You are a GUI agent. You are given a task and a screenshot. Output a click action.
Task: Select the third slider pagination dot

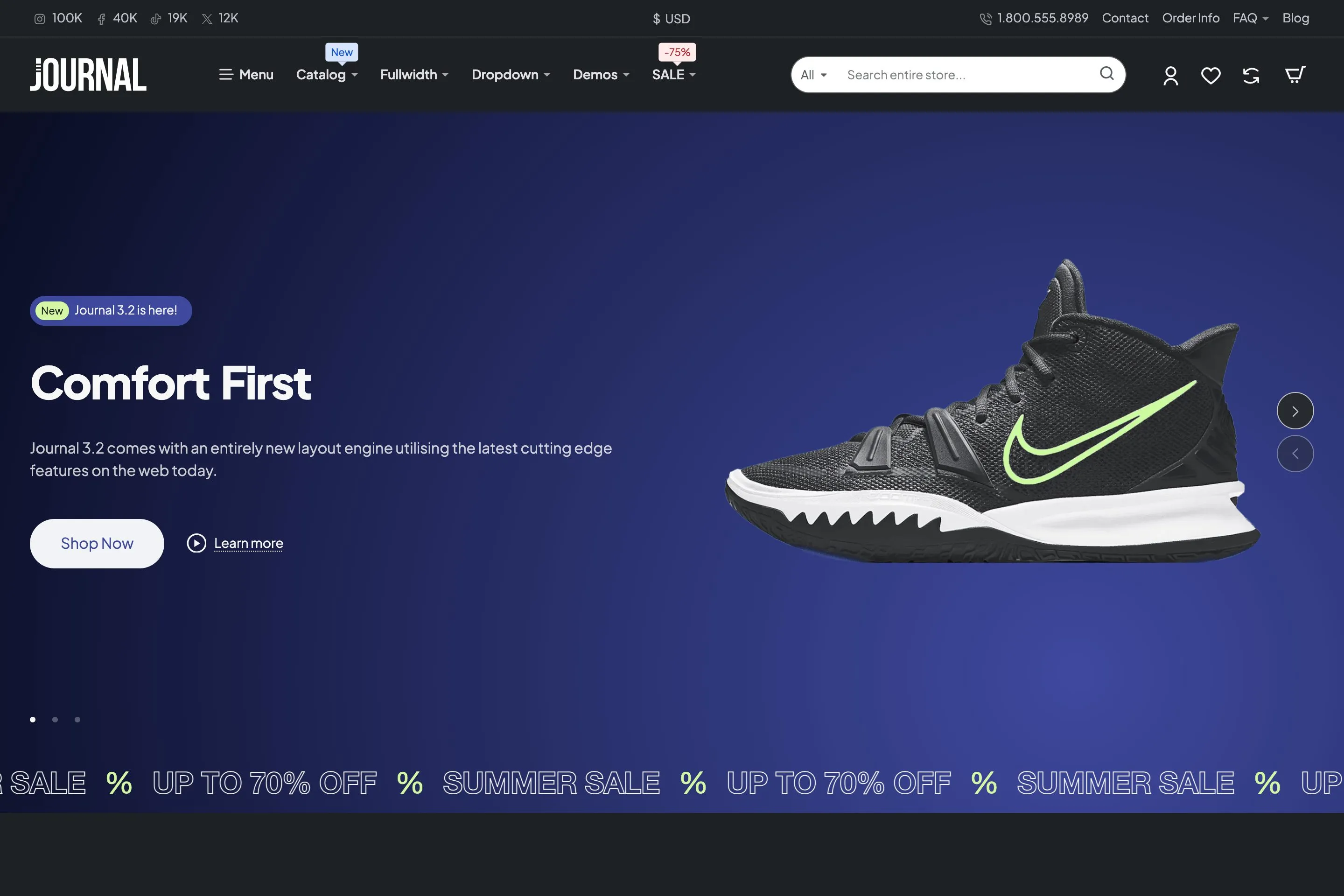coord(77,720)
